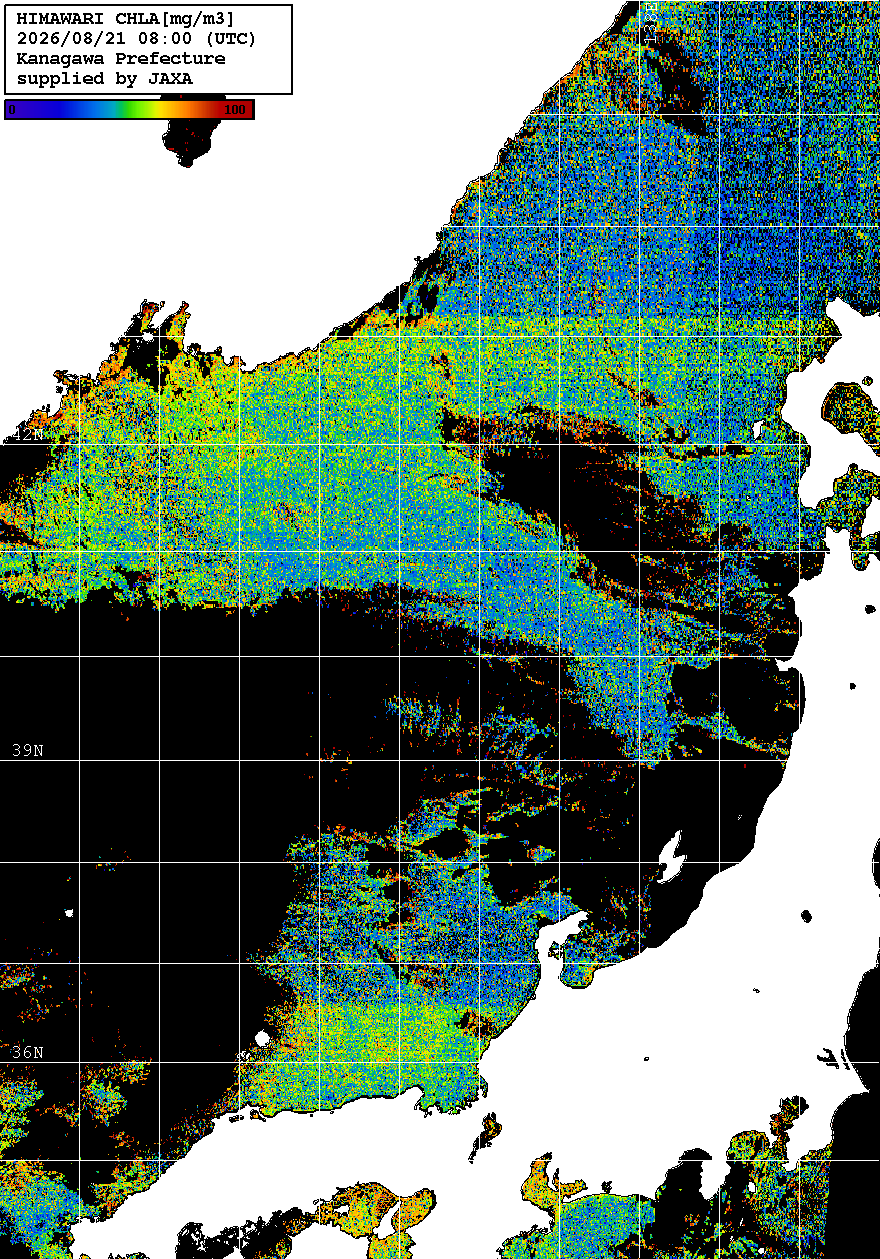Screen dimensions: 880x1259
Task: Click the orange island shape at the right edge
Action: (852, 410)
